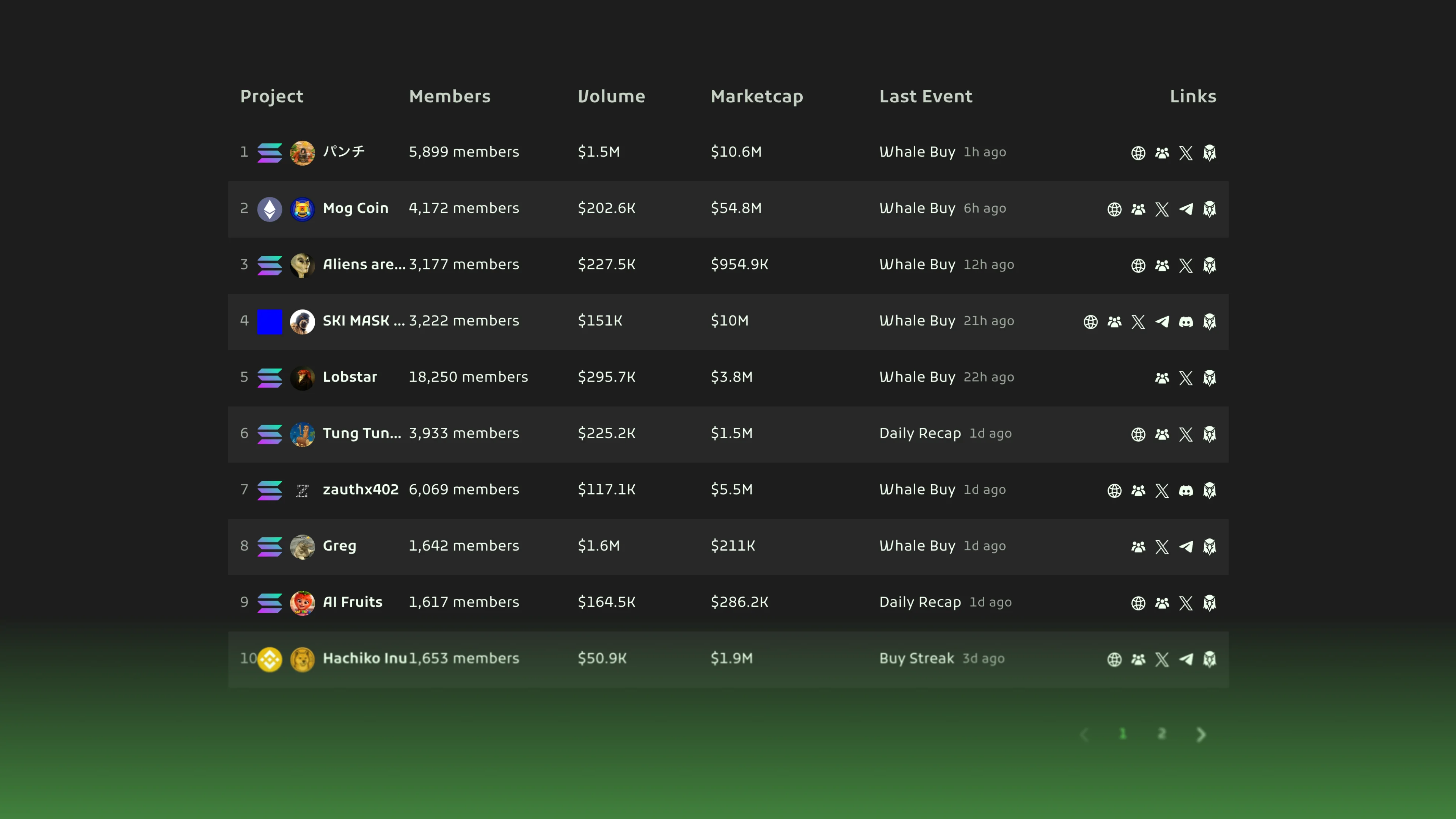
Task: Go to page 2 of the list
Action: pyautogui.click(x=1162, y=734)
